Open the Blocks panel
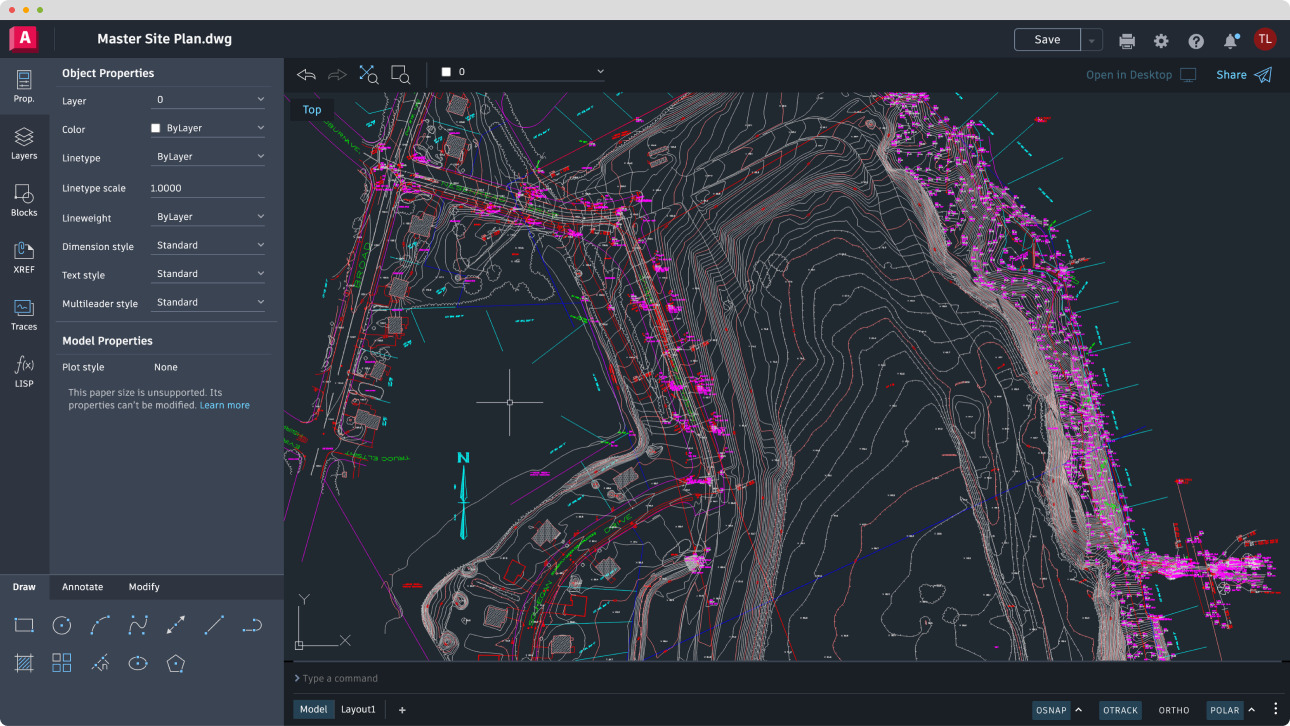 tap(24, 199)
